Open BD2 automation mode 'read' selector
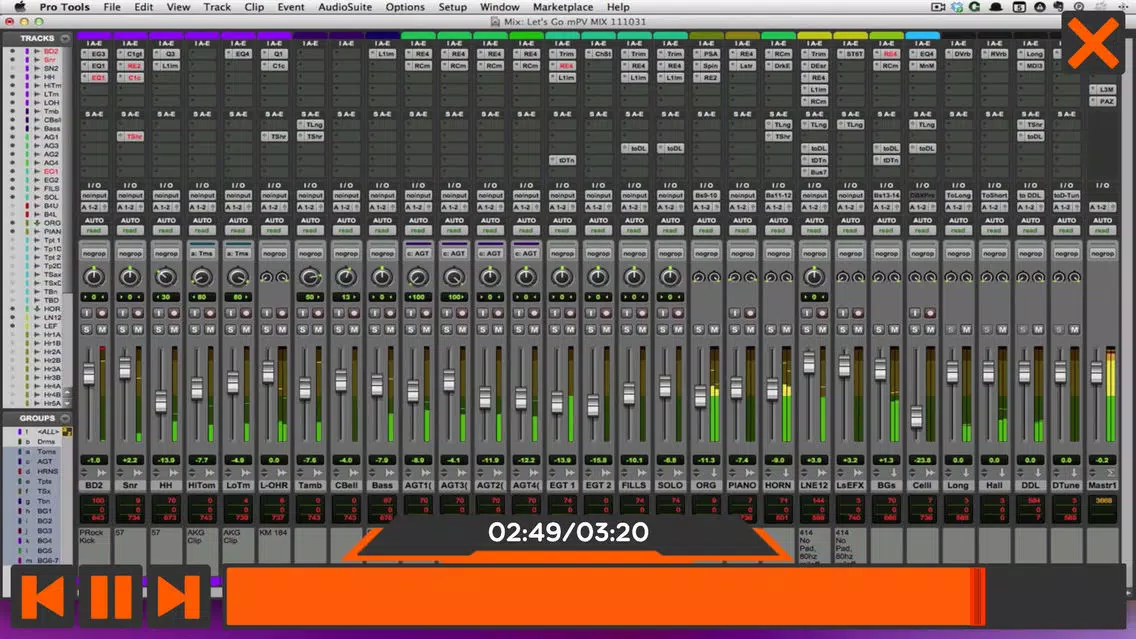1136x639 pixels. [94, 230]
